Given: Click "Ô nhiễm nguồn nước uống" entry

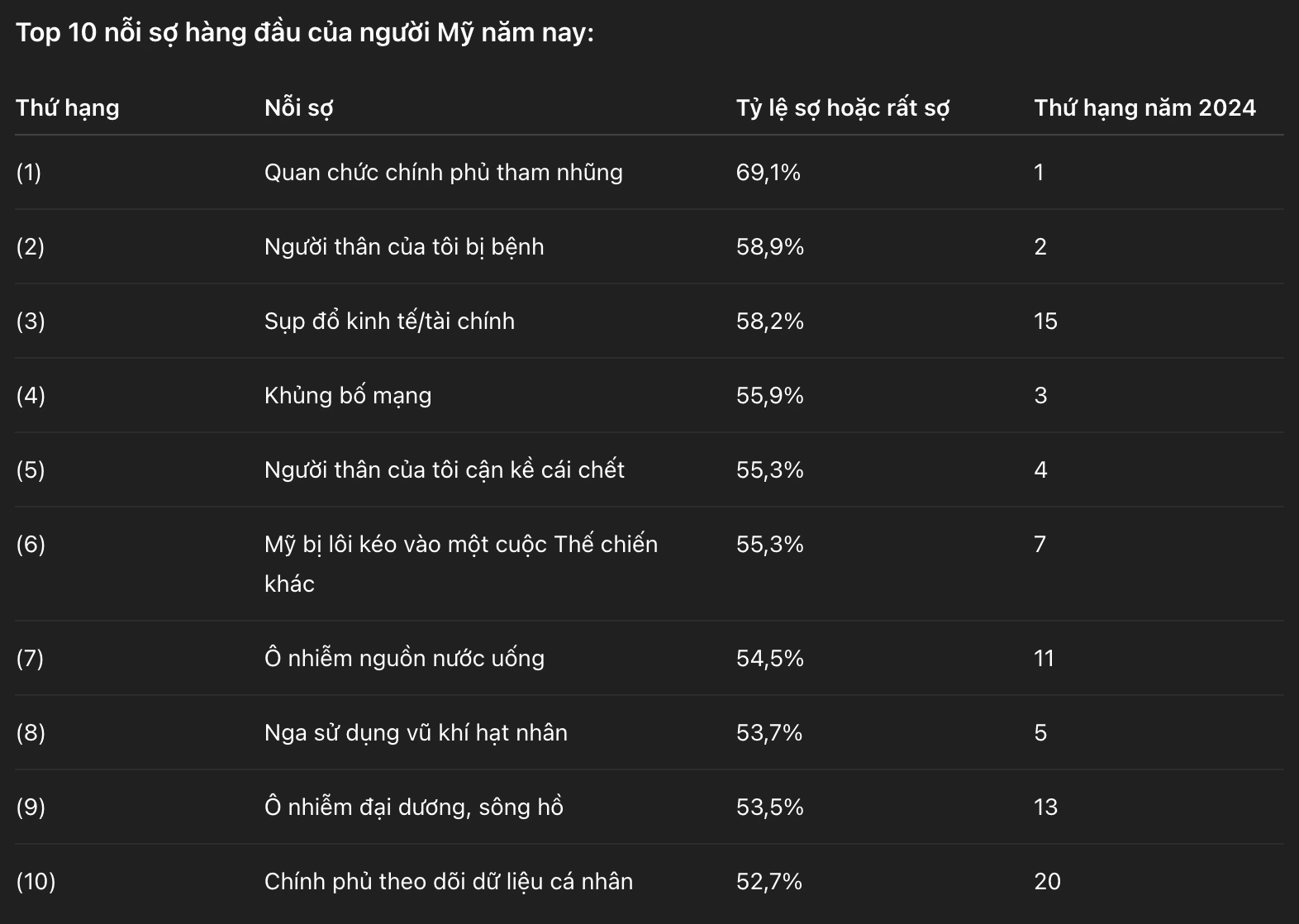Looking at the screenshot, I should tap(404, 658).
